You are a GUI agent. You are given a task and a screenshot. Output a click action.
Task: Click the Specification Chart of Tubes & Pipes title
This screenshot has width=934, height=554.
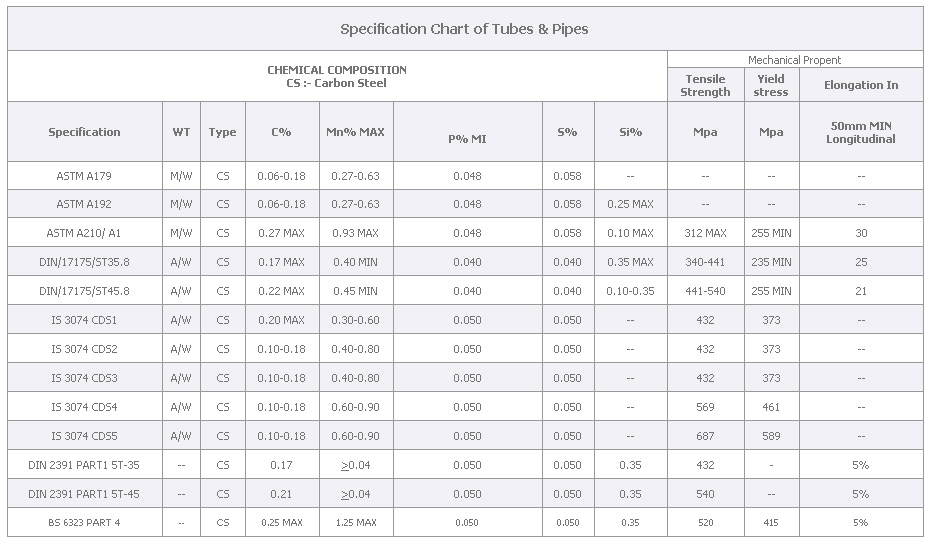click(464, 29)
